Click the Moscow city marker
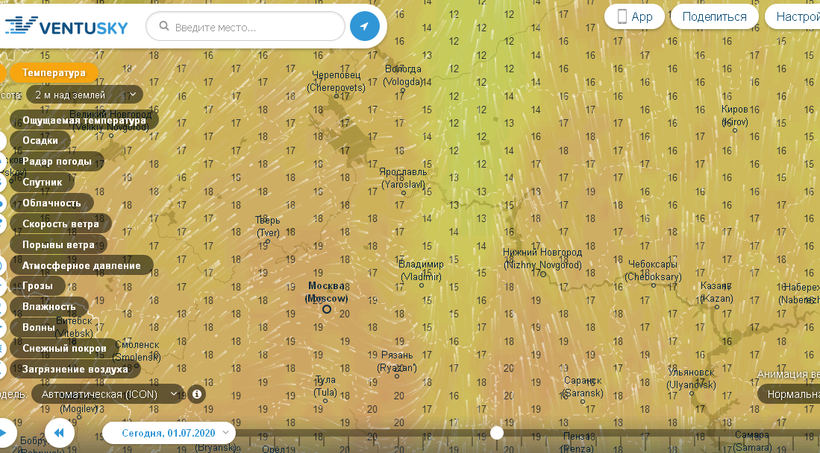 (326, 309)
